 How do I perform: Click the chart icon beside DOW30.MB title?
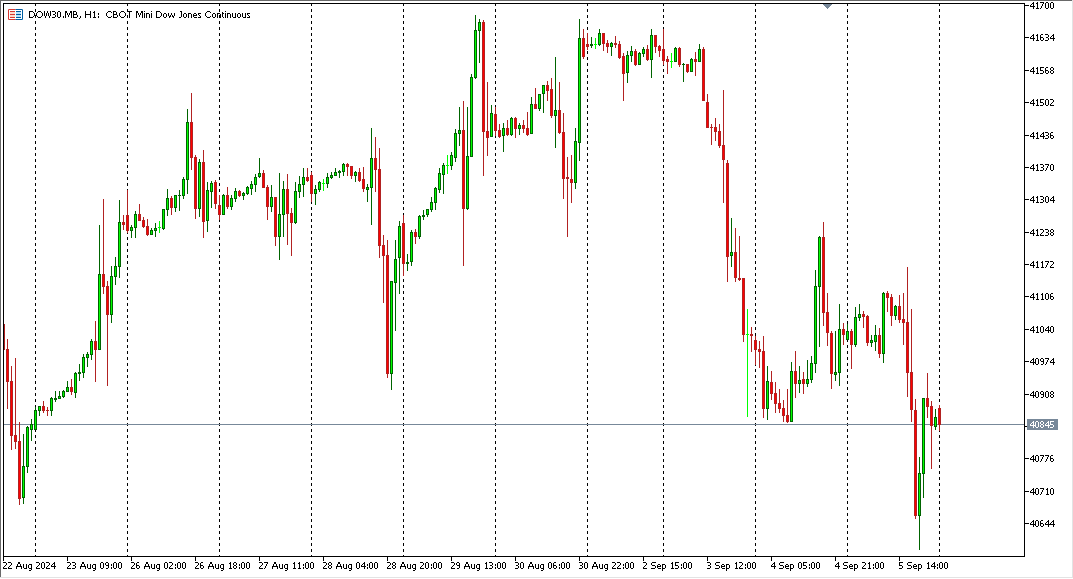point(15,14)
